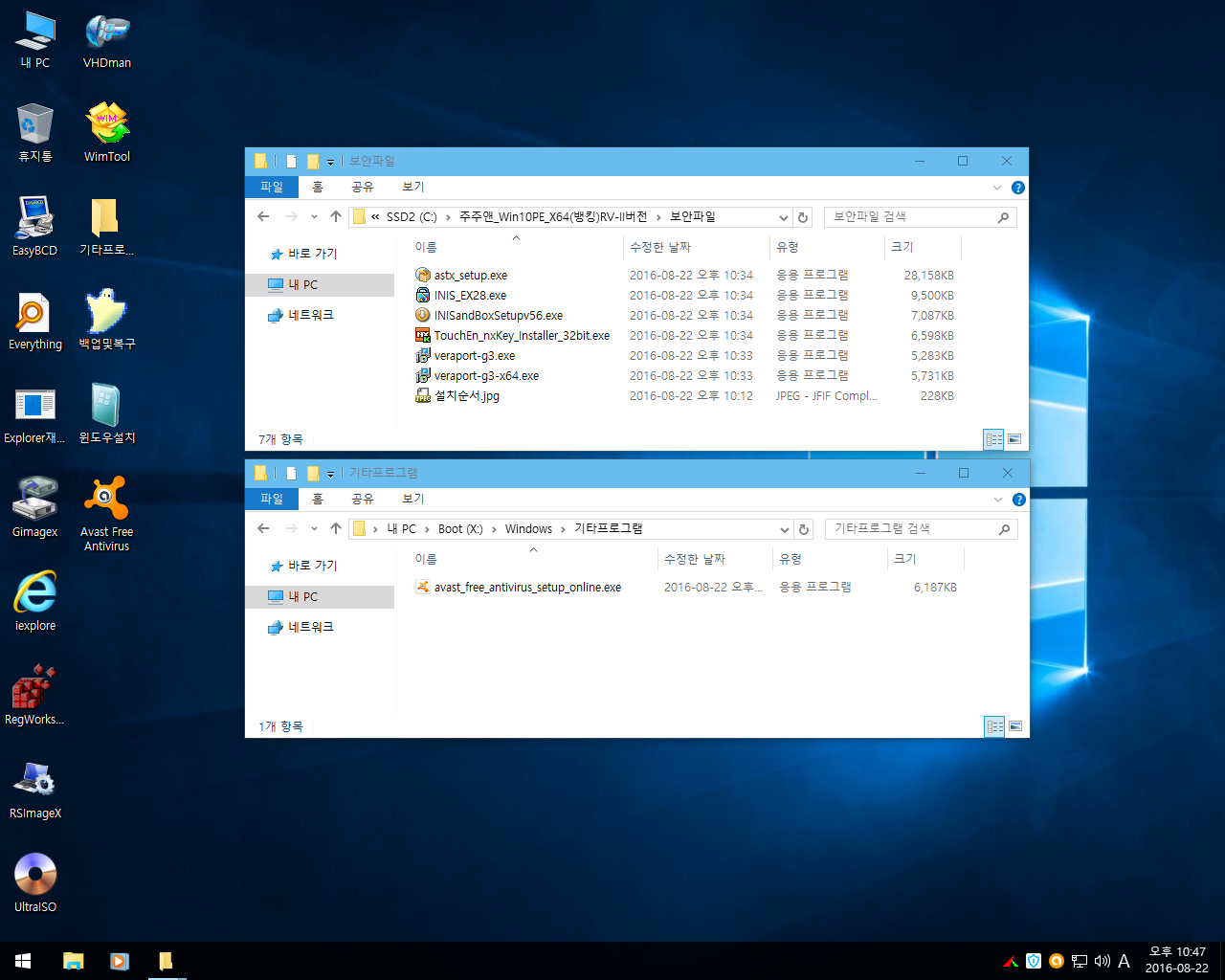This screenshot has height=980, width=1225.
Task: Open File Explorer in the taskbar
Action: pos(74,961)
